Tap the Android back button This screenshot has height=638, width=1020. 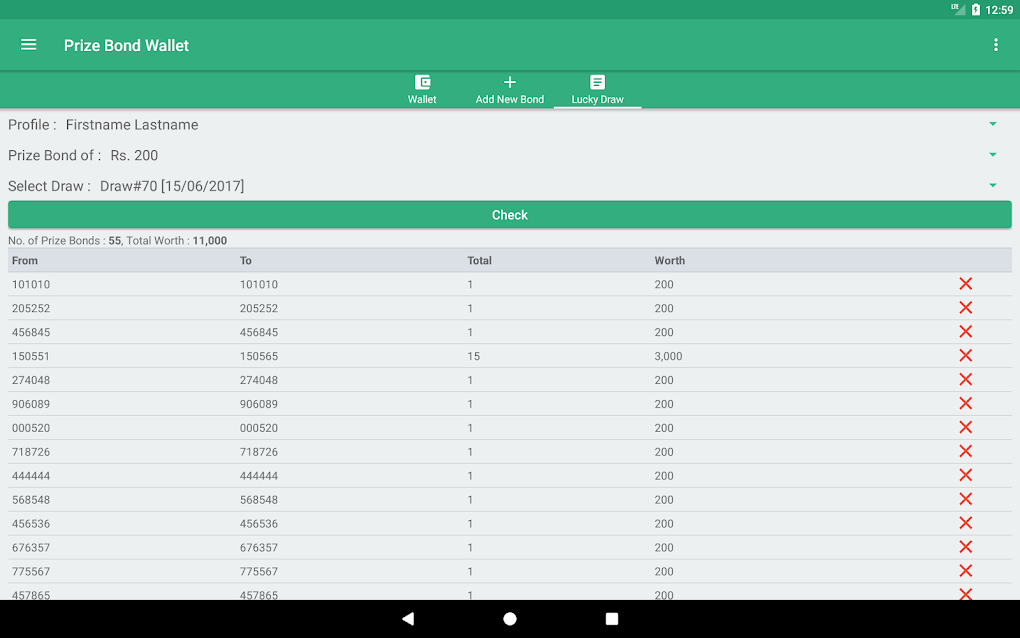[408, 618]
